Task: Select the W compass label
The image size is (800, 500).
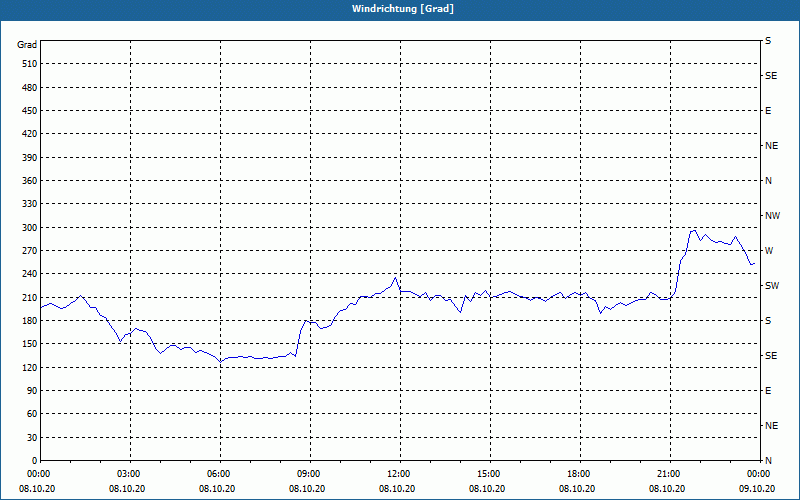Action: click(x=769, y=251)
